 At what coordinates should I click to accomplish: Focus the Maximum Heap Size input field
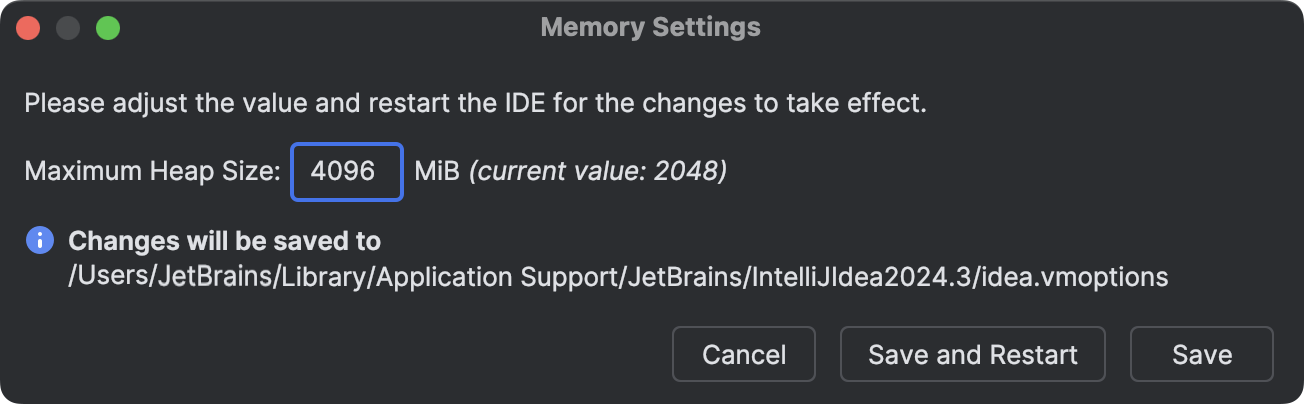347,172
